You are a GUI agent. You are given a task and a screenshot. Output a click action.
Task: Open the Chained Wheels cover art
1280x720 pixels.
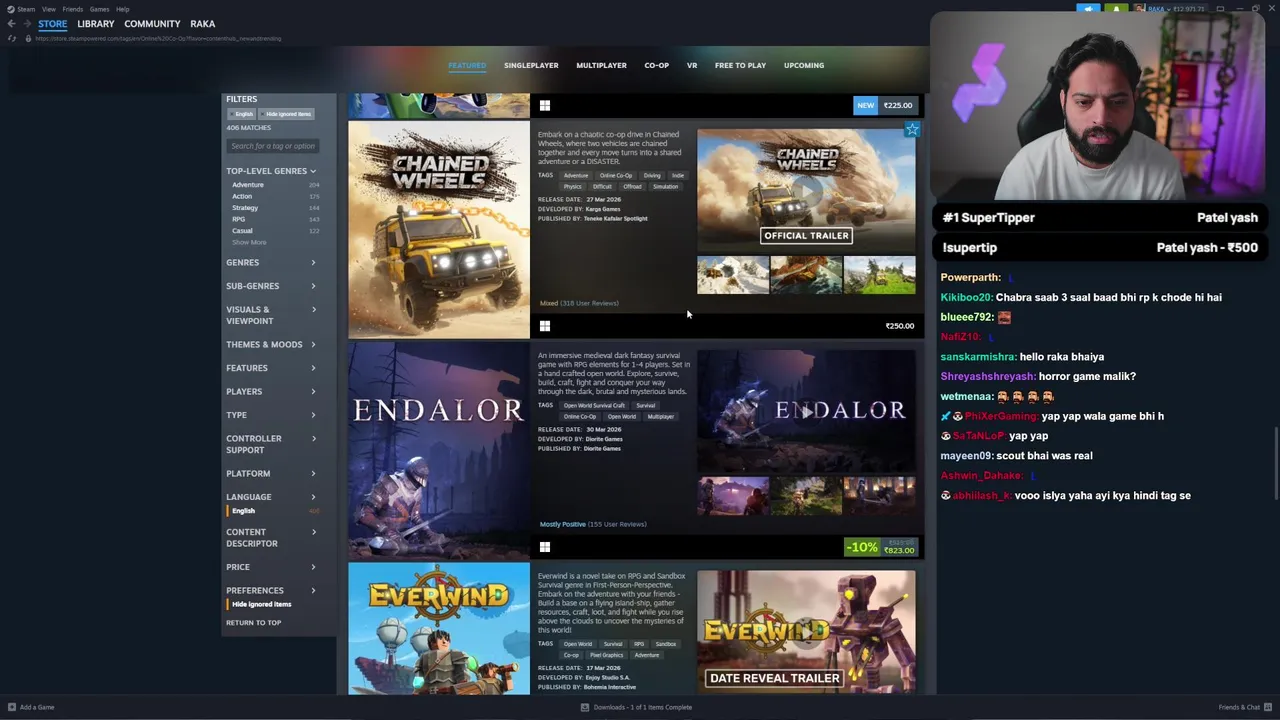tap(439, 230)
